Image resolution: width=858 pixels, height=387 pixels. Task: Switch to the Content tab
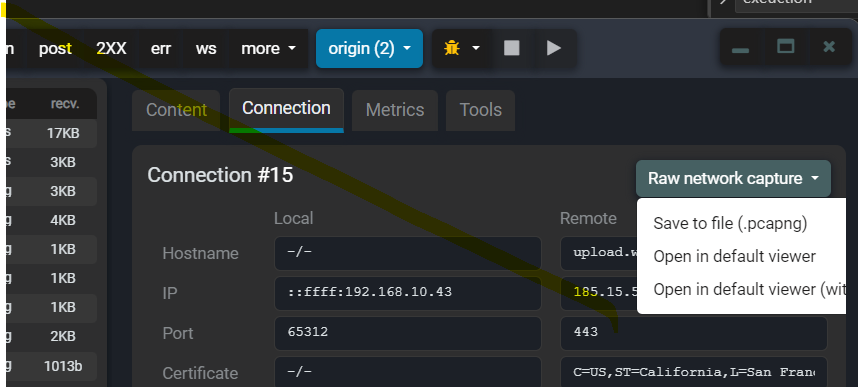pos(176,110)
